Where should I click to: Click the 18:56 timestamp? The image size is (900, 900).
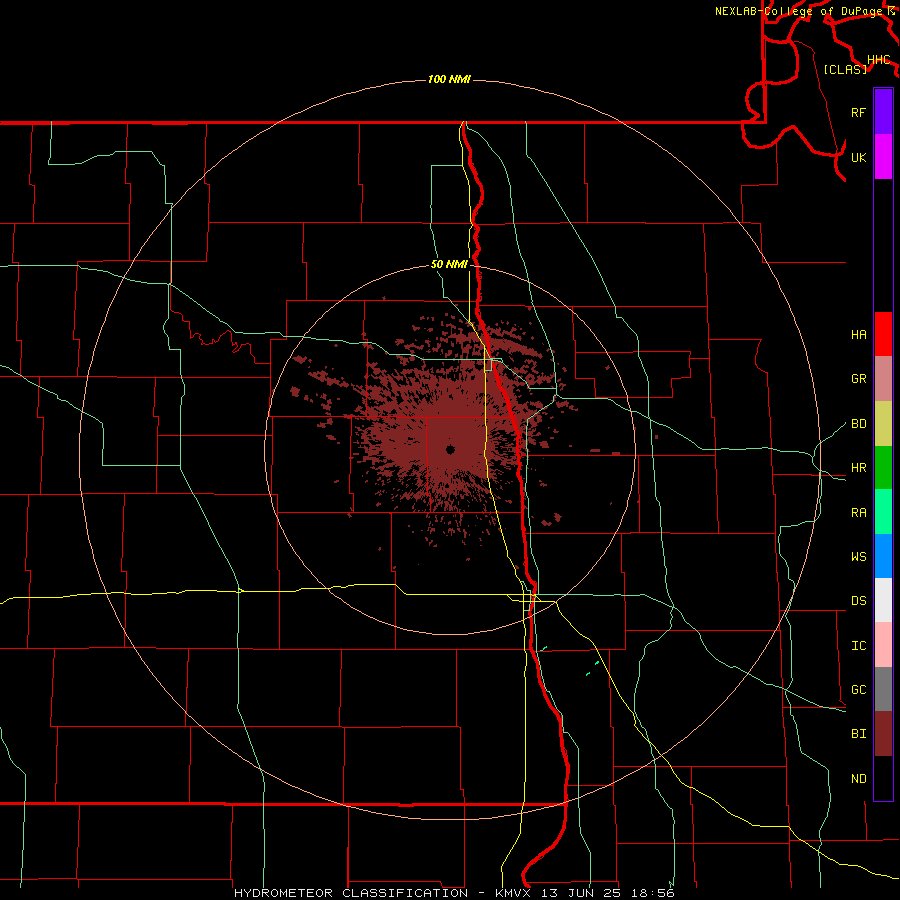coord(653,893)
